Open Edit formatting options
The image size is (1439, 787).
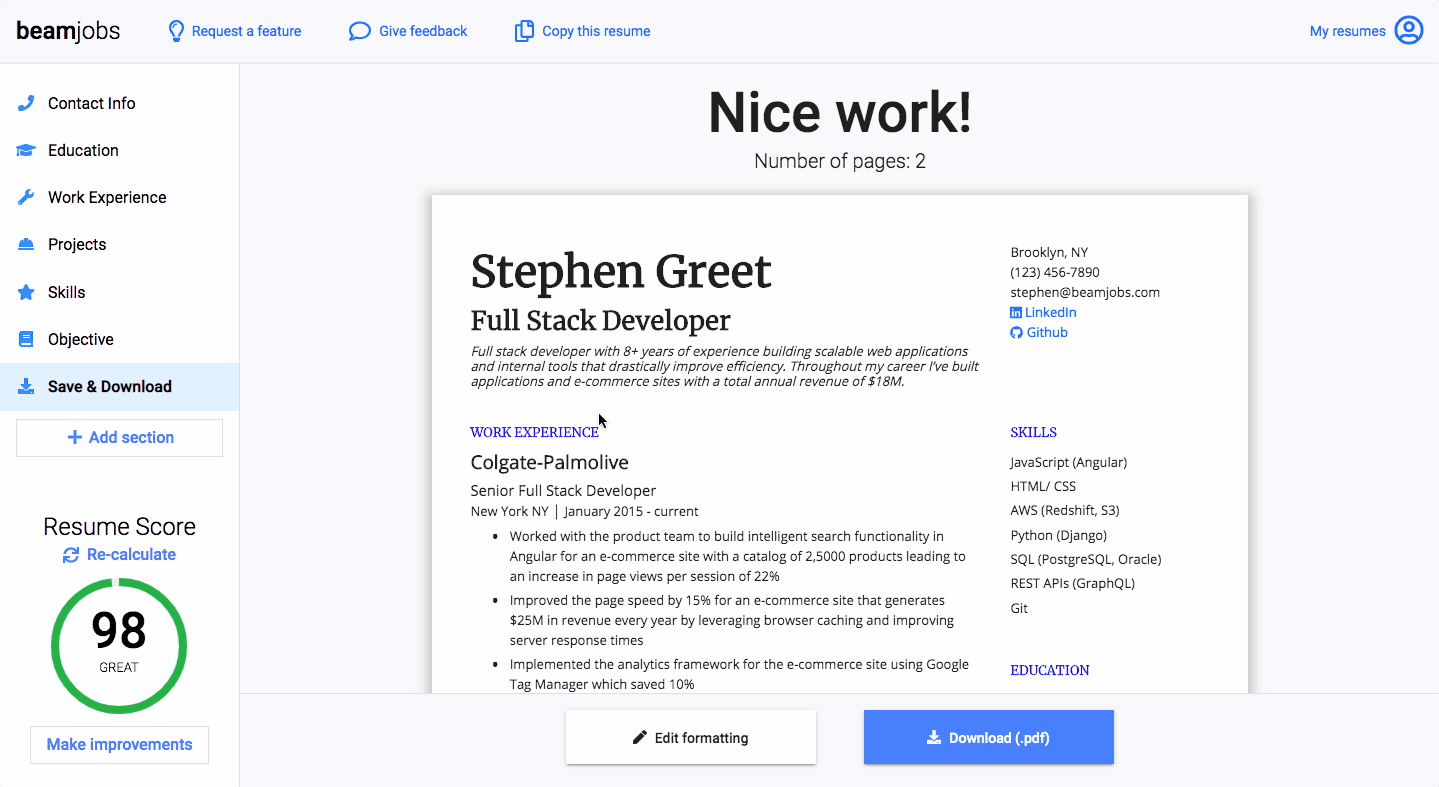coord(690,738)
